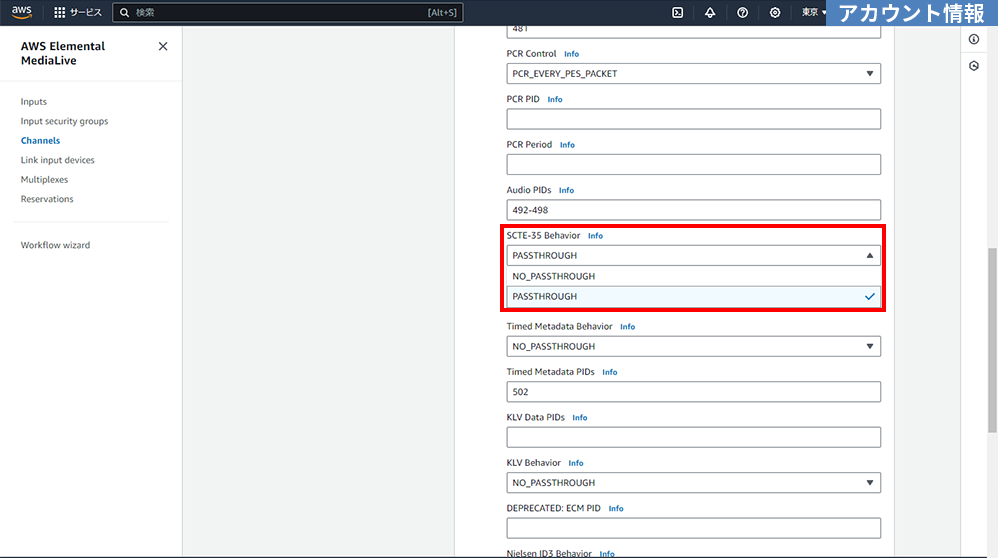The height and width of the screenshot is (558, 998).
Task: Open Info for KLV Behavior
Action: [576, 463]
